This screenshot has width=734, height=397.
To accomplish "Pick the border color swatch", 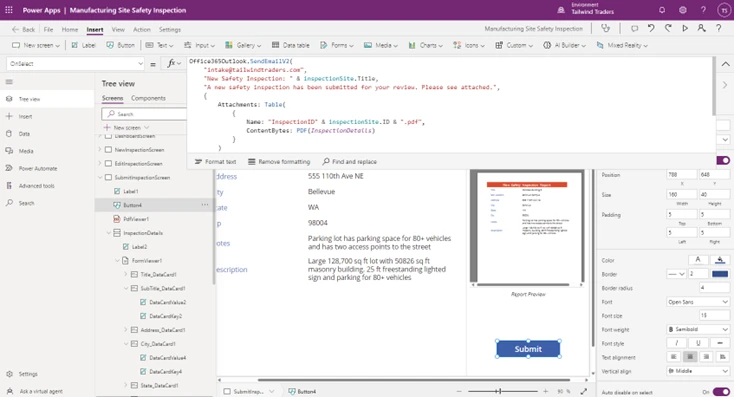I will [720, 274].
